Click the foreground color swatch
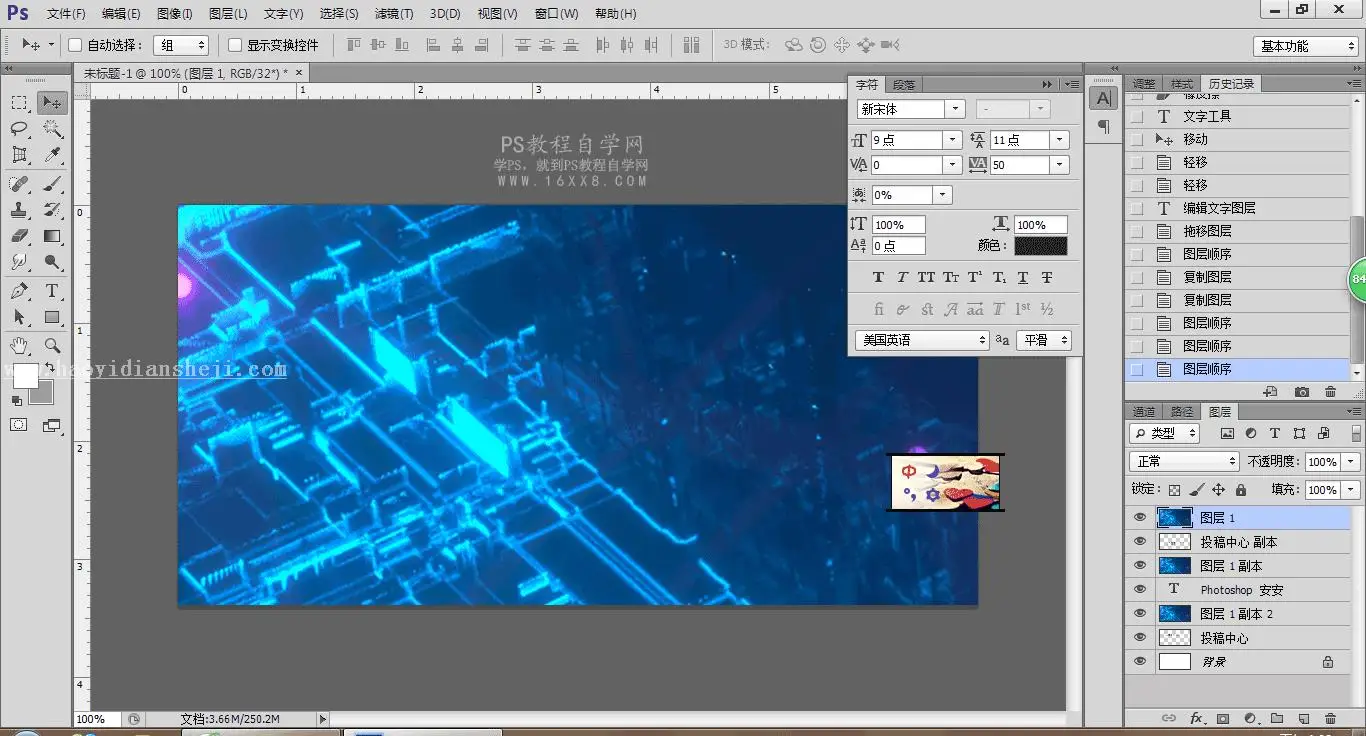Image resolution: width=1366 pixels, height=736 pixels. pyautogui.click(x=25, y=376)
